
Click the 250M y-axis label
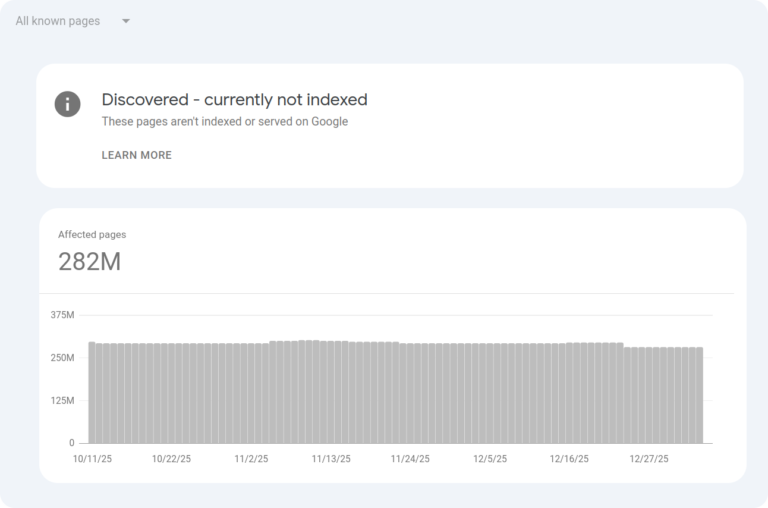click(x=62, y=358)
